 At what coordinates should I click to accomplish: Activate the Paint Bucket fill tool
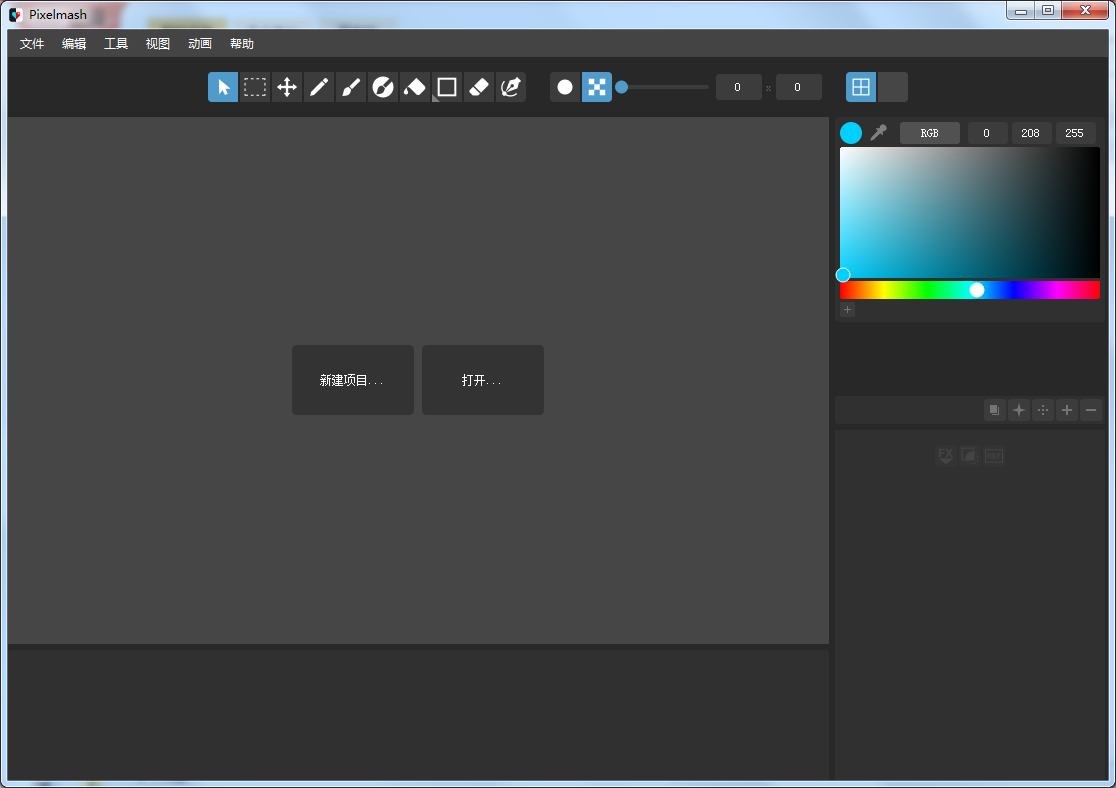415,87
